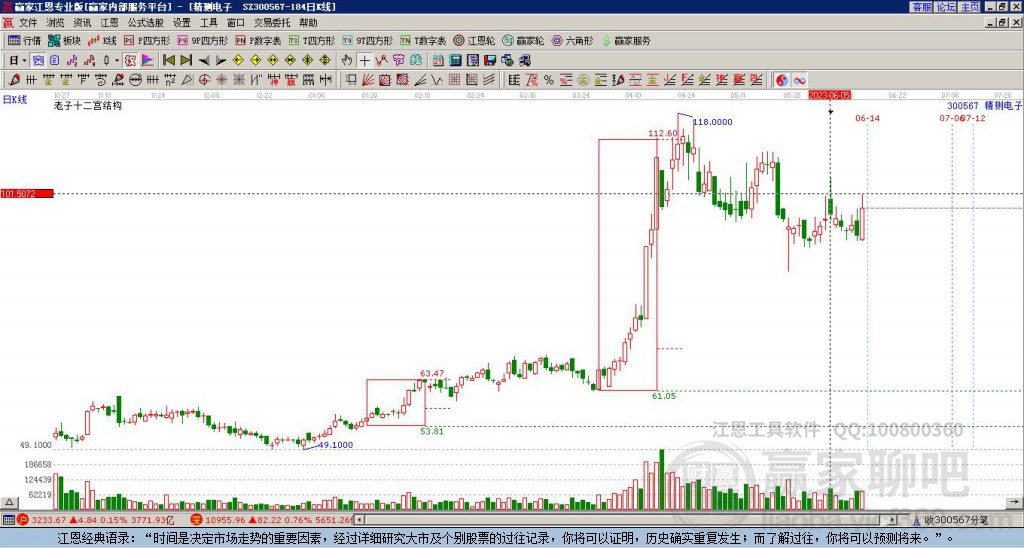The image size is (1024, 548).
Task: Open the 六角形 hexagon tool
Action: 572,40
